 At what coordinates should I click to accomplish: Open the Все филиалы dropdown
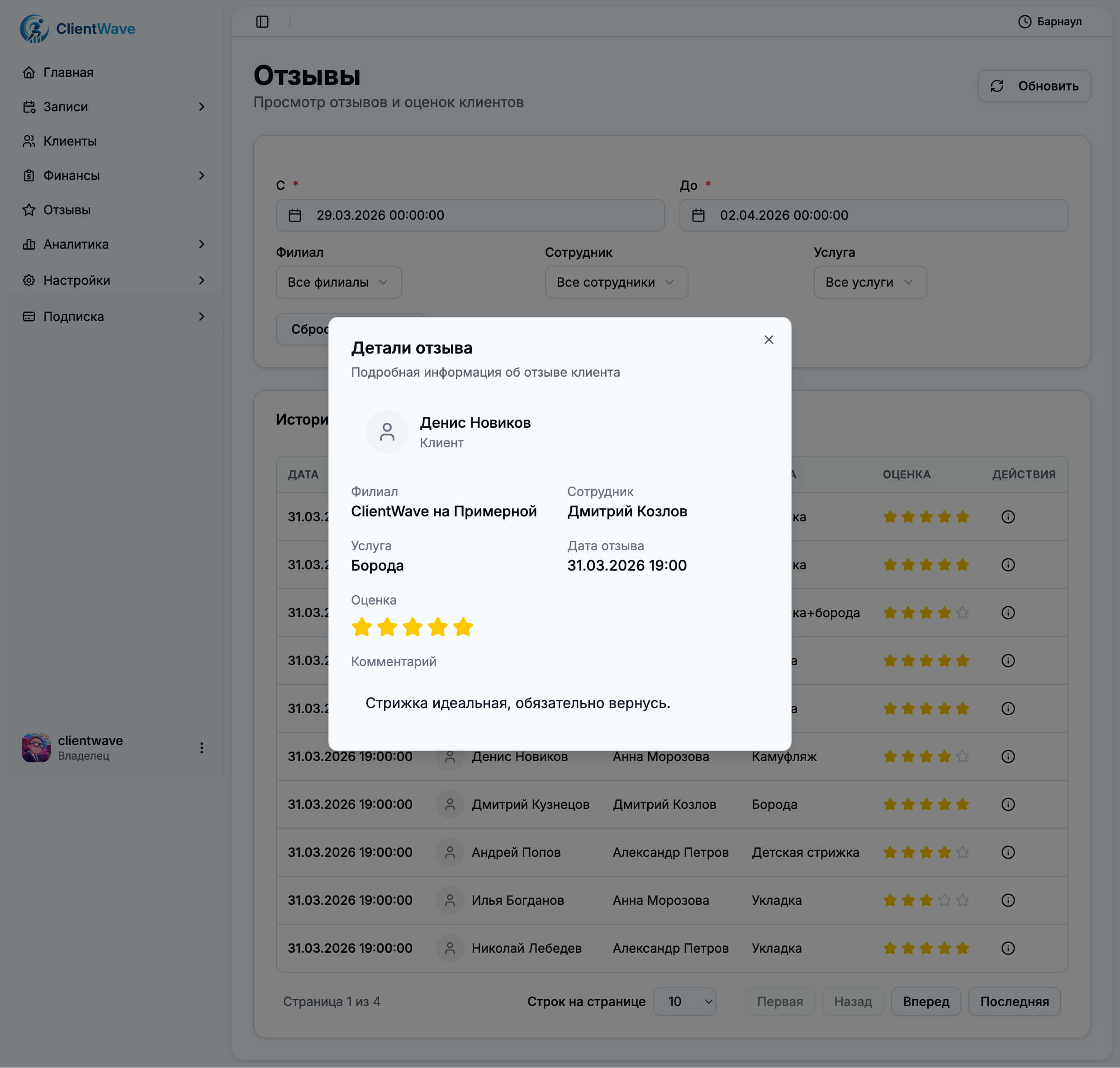[338, 282]
